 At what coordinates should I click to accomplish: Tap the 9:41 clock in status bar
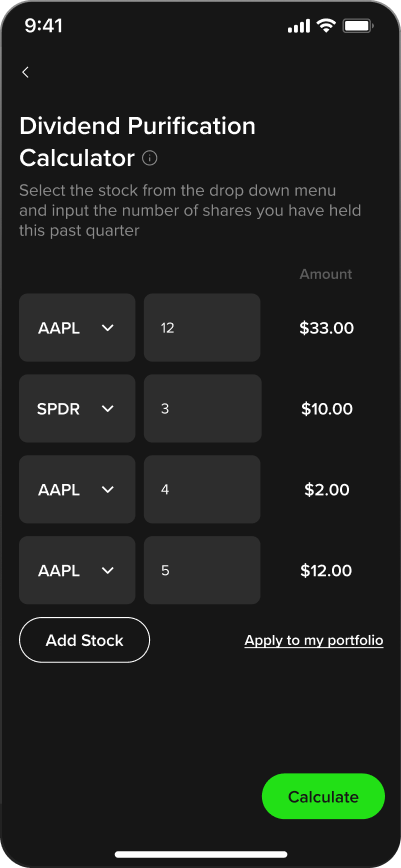(x=44, y=26)
